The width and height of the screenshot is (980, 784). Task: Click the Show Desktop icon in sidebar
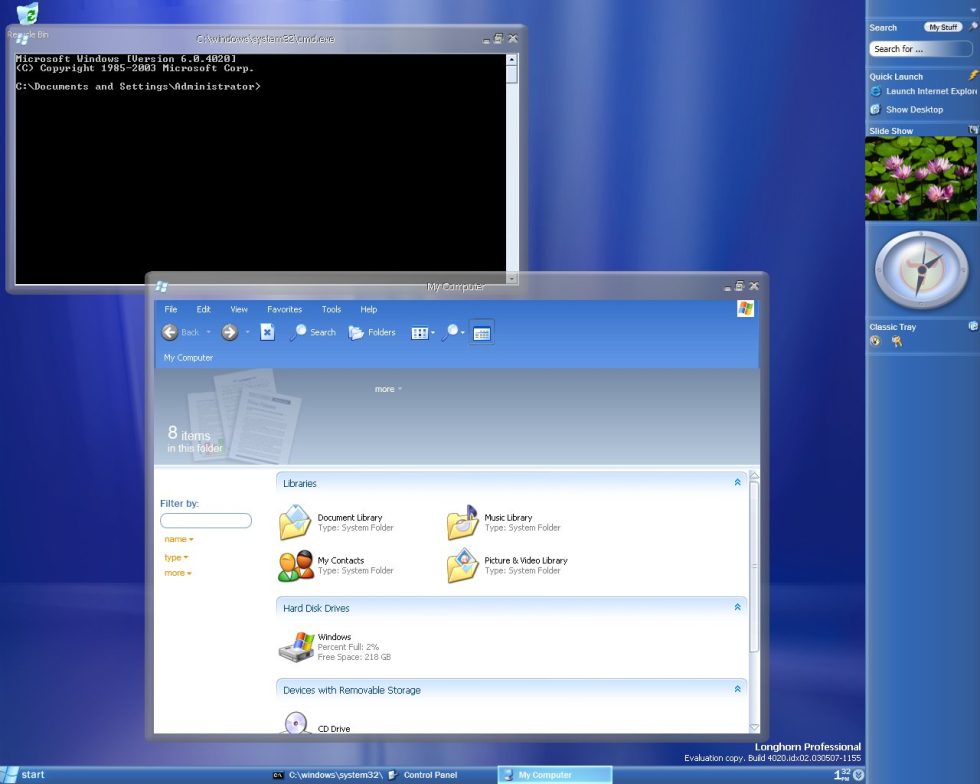point(876,109)
